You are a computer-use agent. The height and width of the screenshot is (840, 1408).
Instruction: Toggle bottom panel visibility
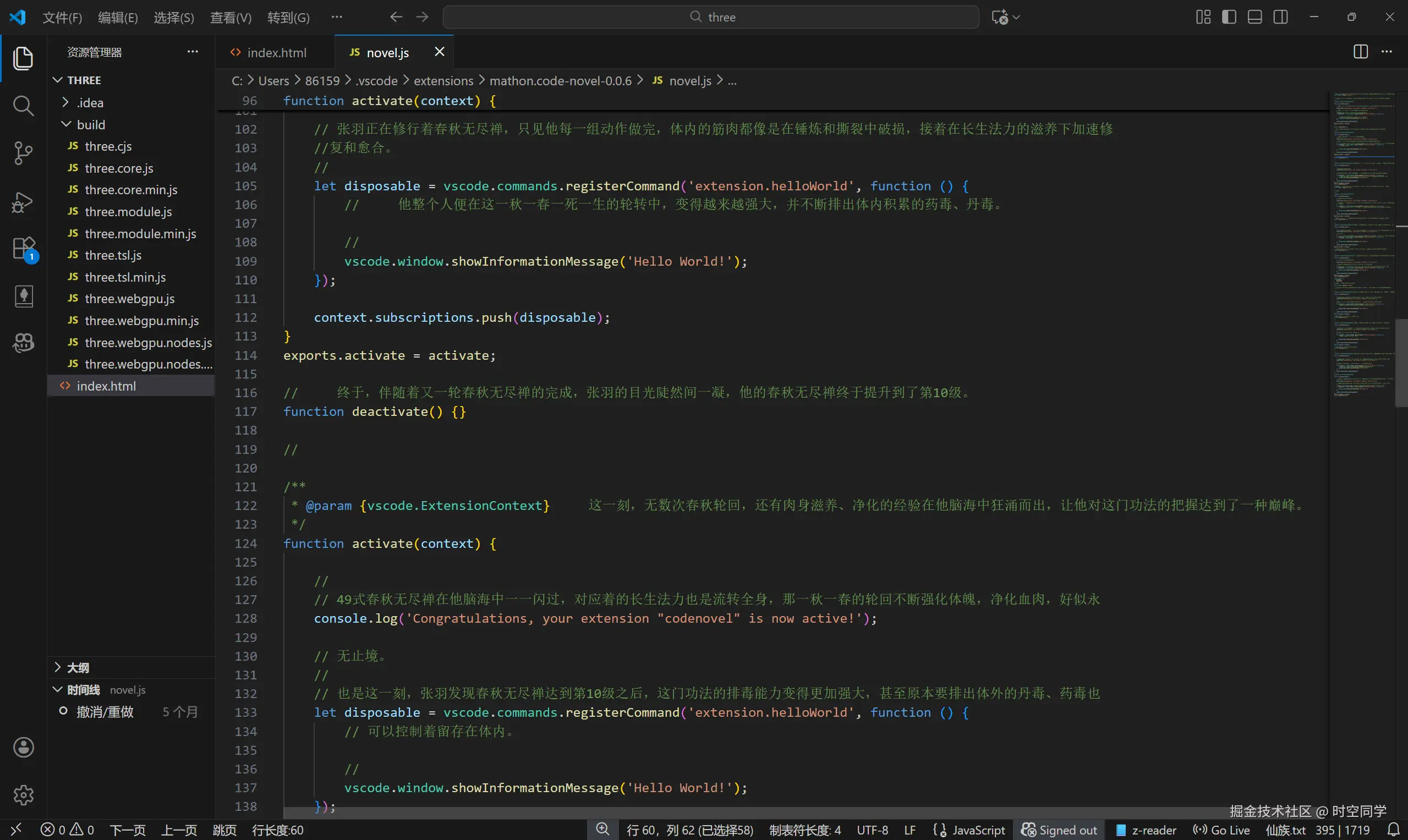(x=1254, y=17)
